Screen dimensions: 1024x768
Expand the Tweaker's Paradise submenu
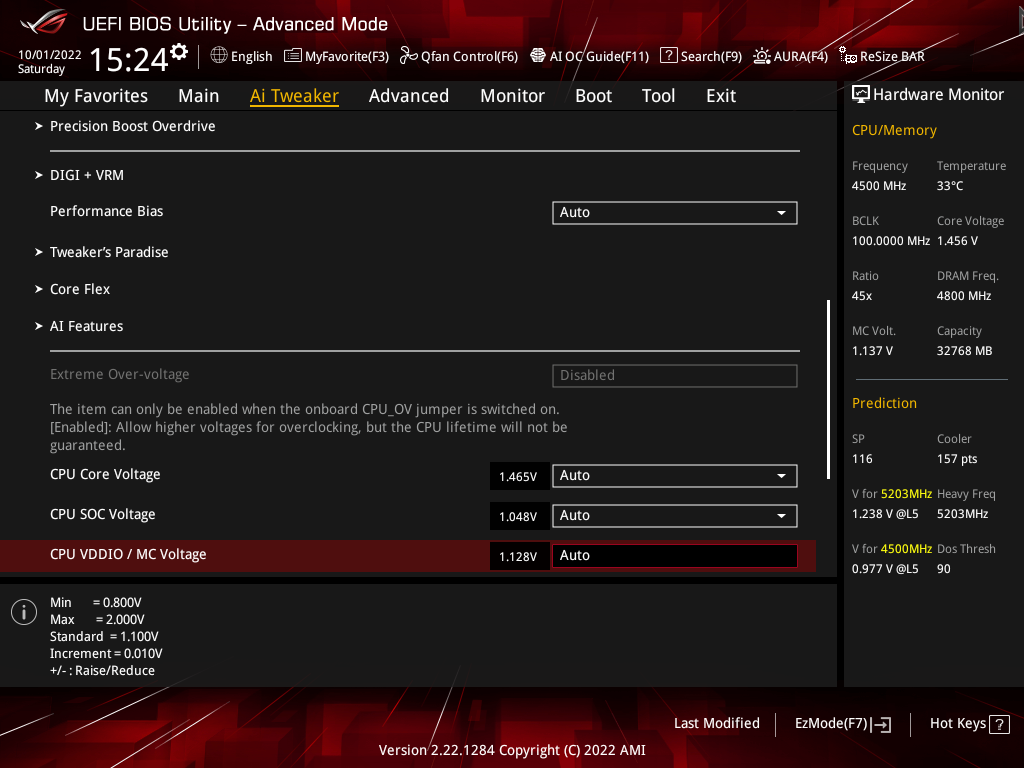(x=109, y=252)
